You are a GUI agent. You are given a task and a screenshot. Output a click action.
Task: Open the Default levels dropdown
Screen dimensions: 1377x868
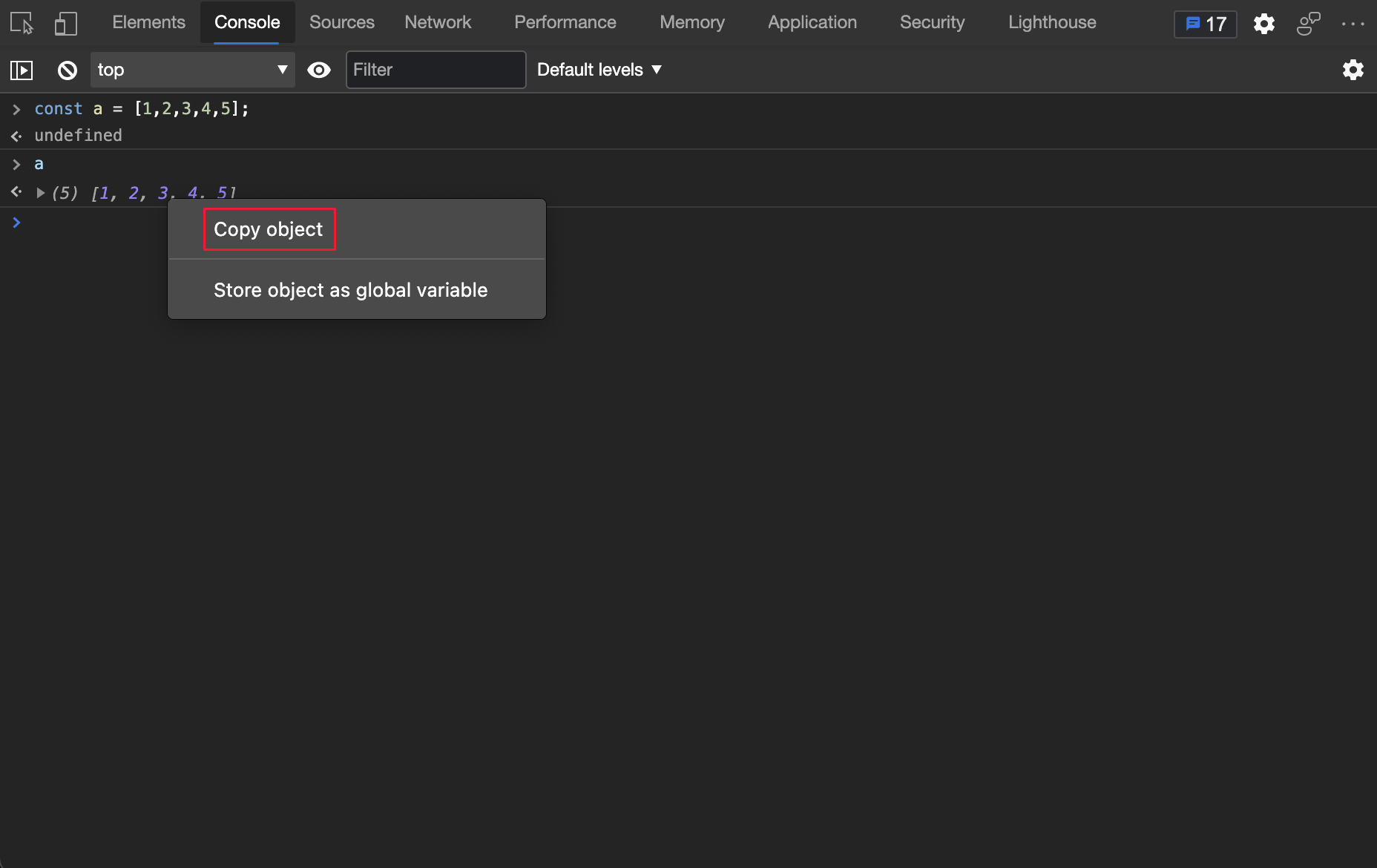pyautogui.click(x=598, y=70)
